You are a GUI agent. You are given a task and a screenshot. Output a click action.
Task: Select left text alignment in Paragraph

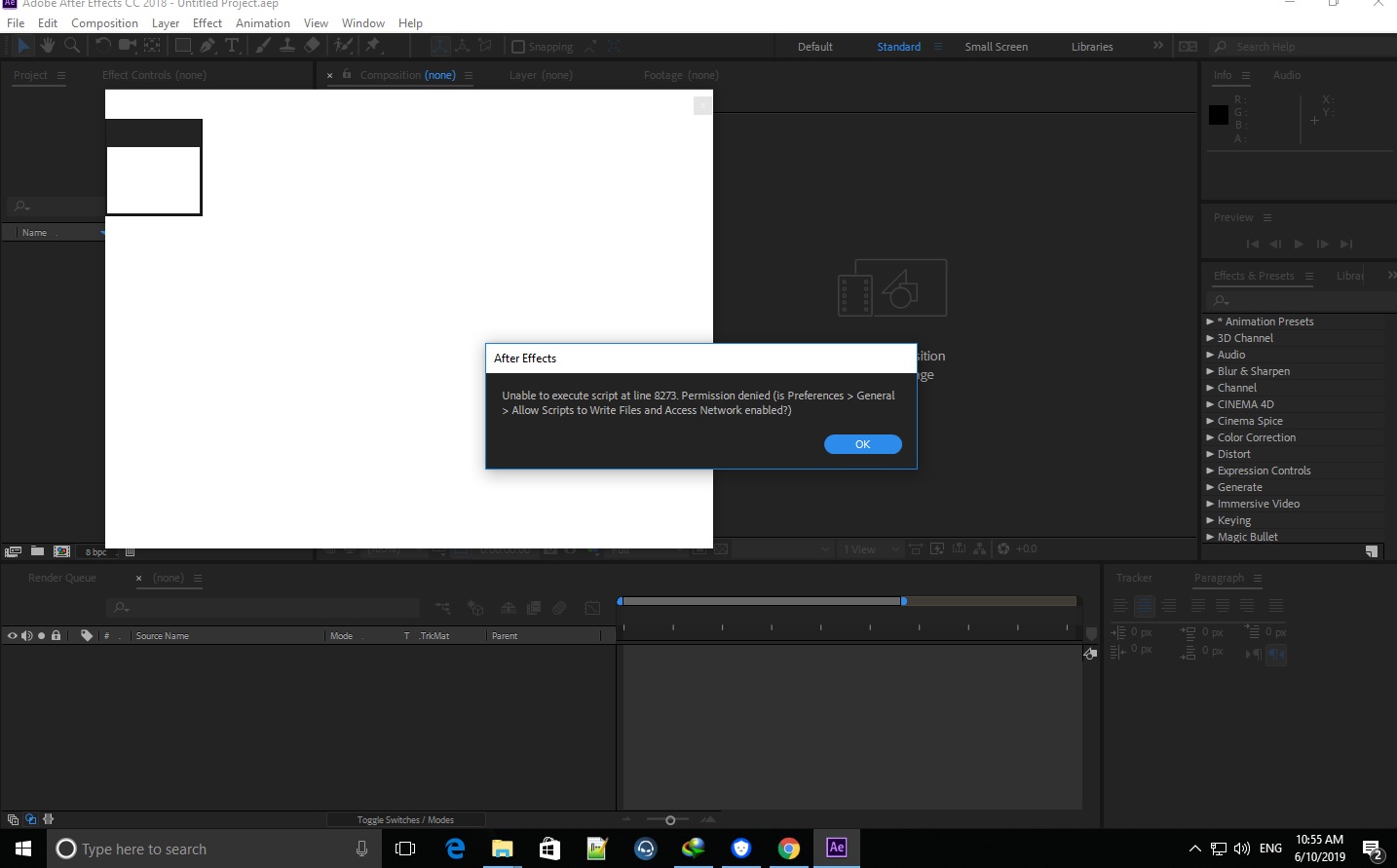(1120, 606)
